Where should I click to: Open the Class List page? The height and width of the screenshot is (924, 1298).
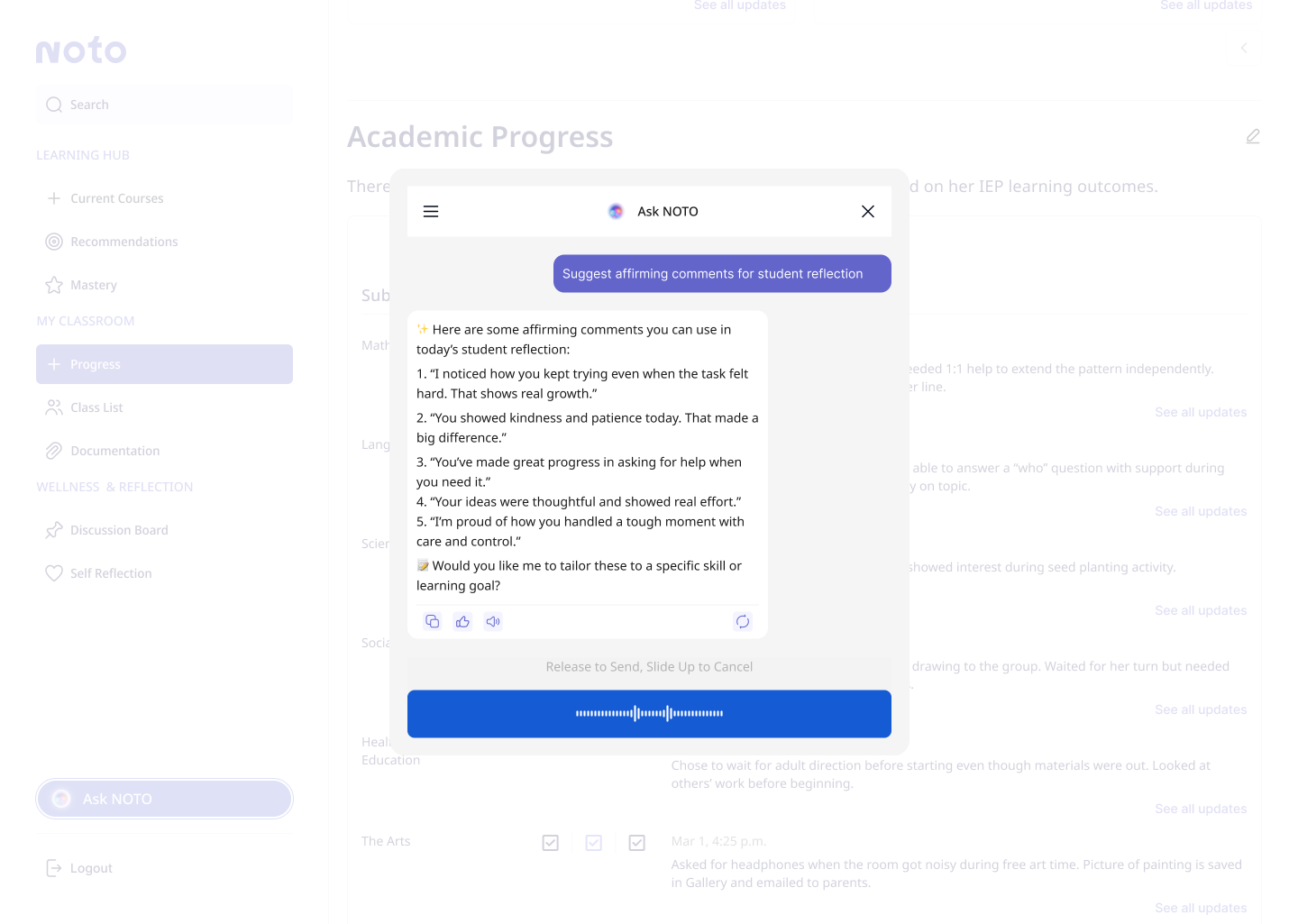(96, 407)
